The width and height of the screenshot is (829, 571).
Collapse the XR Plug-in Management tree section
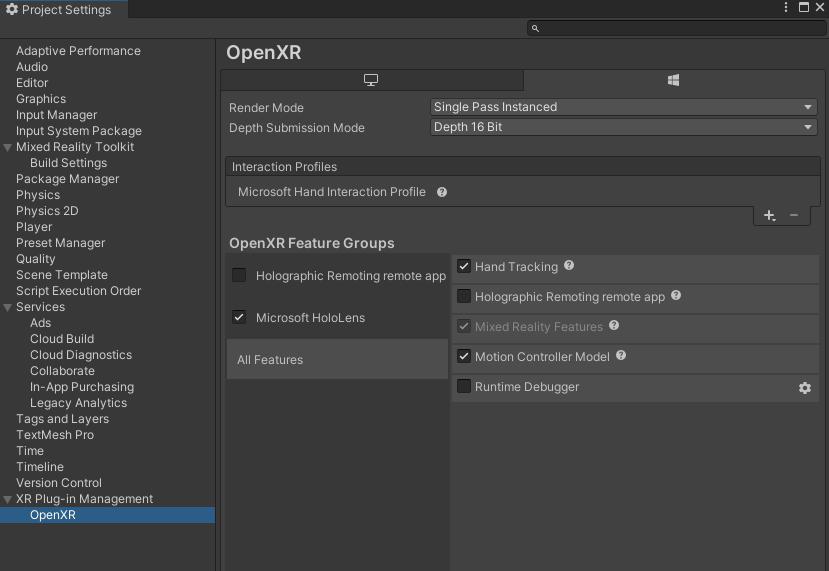(x=8, y=499)
